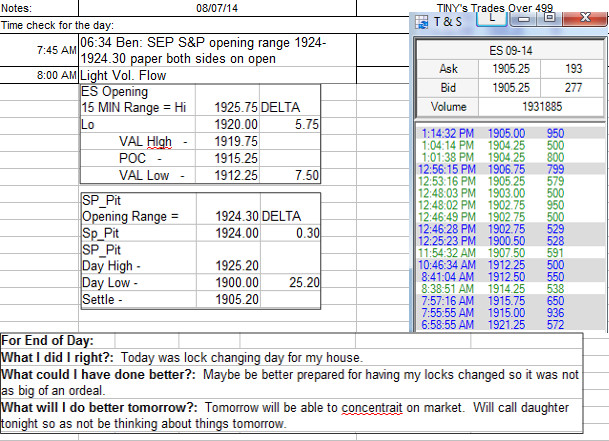
Task: Select the 12:48:03 PM trade row
Action: pyautogui.click(x=510, y=193)
